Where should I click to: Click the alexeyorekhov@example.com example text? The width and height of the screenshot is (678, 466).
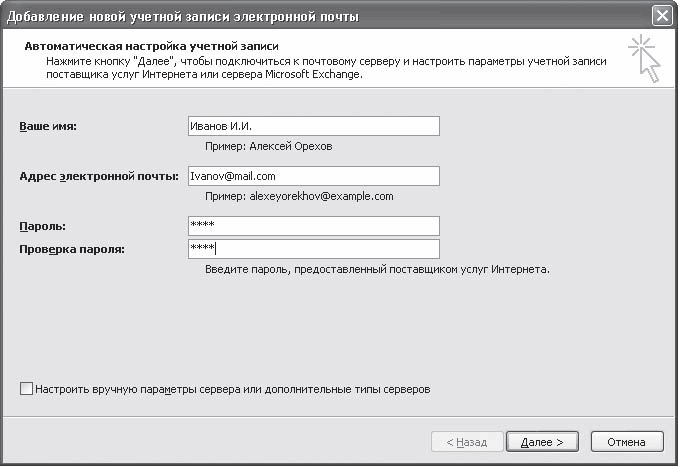[299, 196]
